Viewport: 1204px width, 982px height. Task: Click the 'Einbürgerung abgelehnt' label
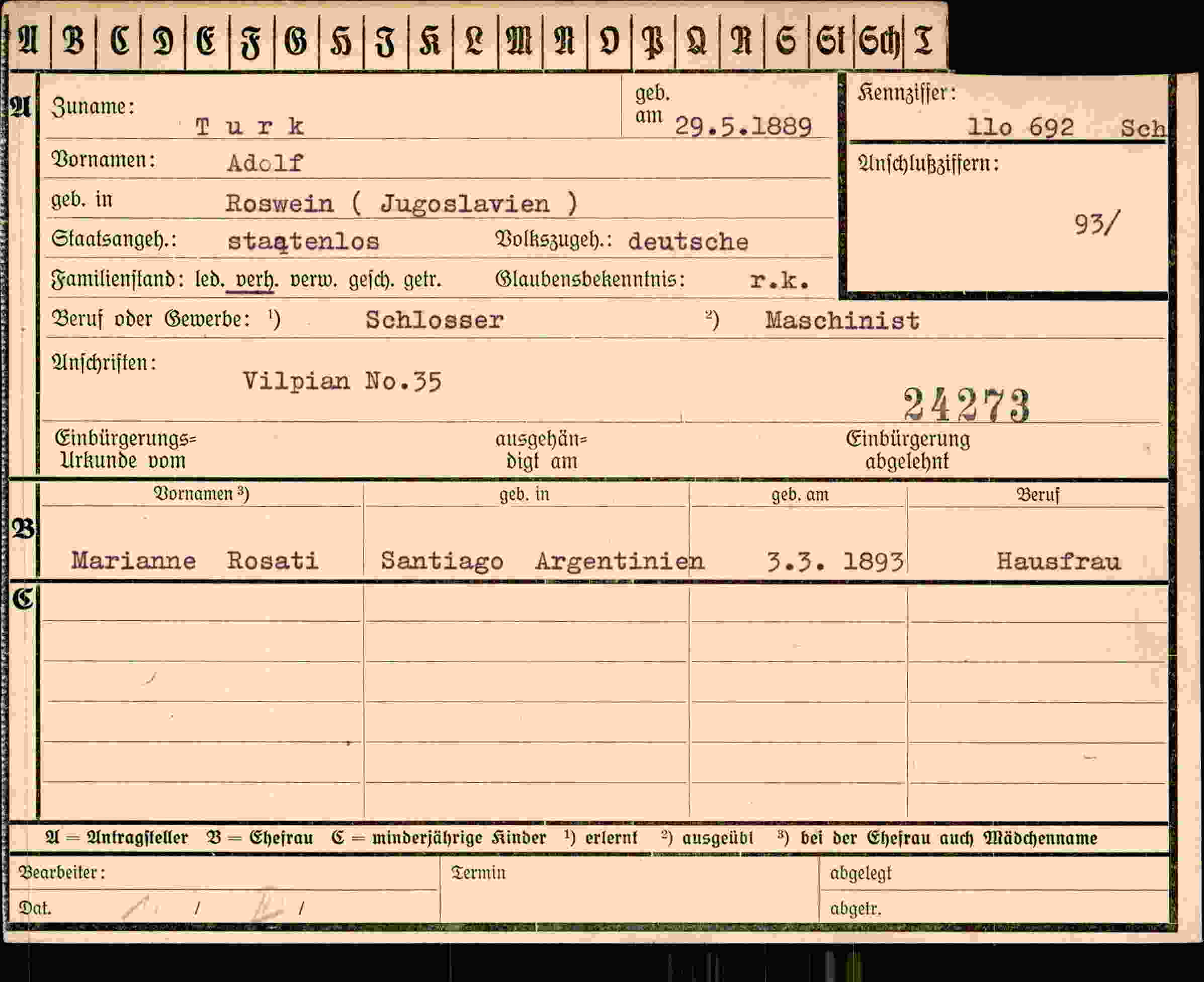(908, 450)
